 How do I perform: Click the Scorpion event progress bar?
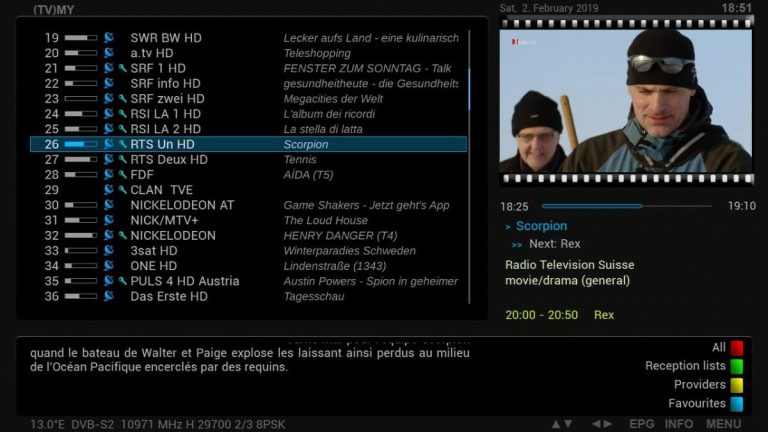(x=626, y=206)
